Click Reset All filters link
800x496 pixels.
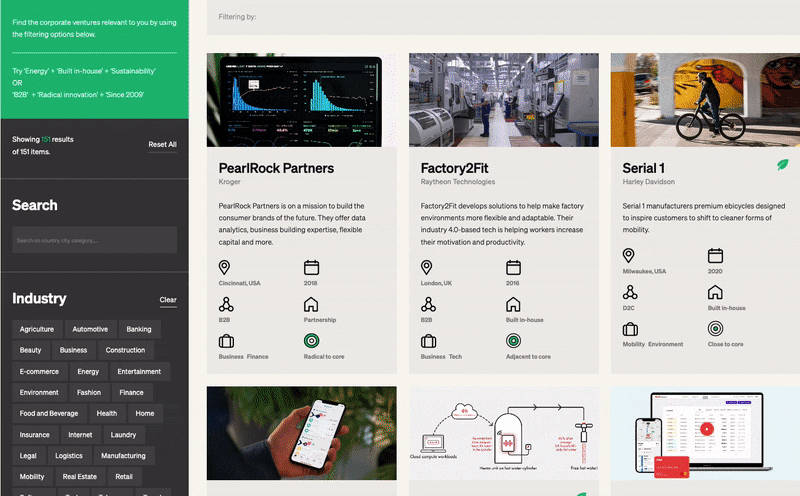click(x=162, y=144)
